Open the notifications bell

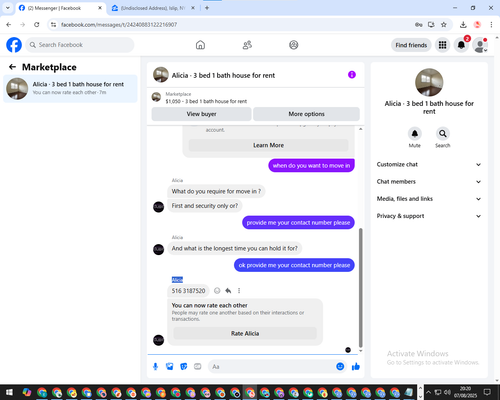tap(461, 45)
